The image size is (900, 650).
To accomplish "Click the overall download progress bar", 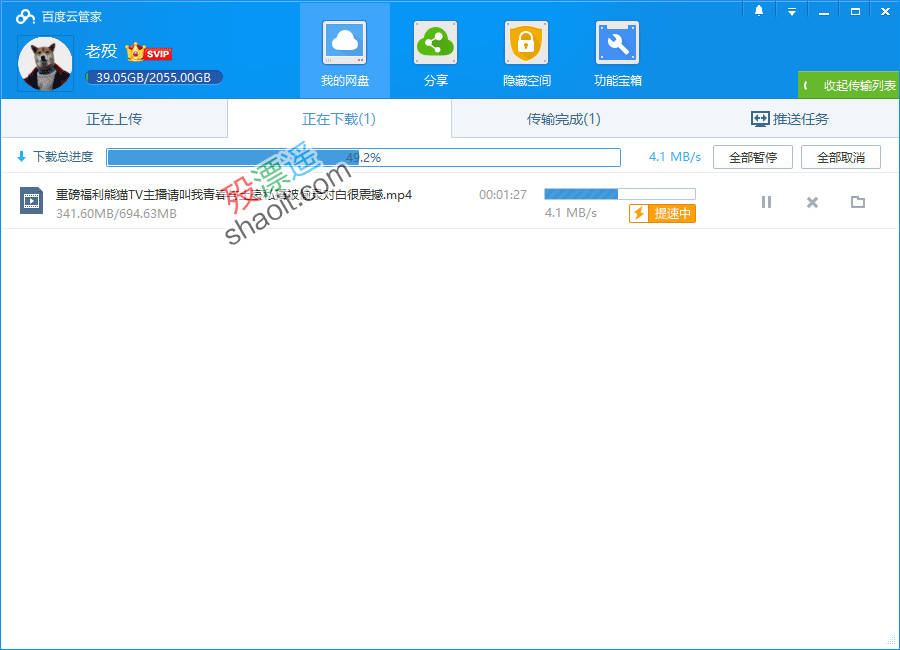I will (363, 157).
